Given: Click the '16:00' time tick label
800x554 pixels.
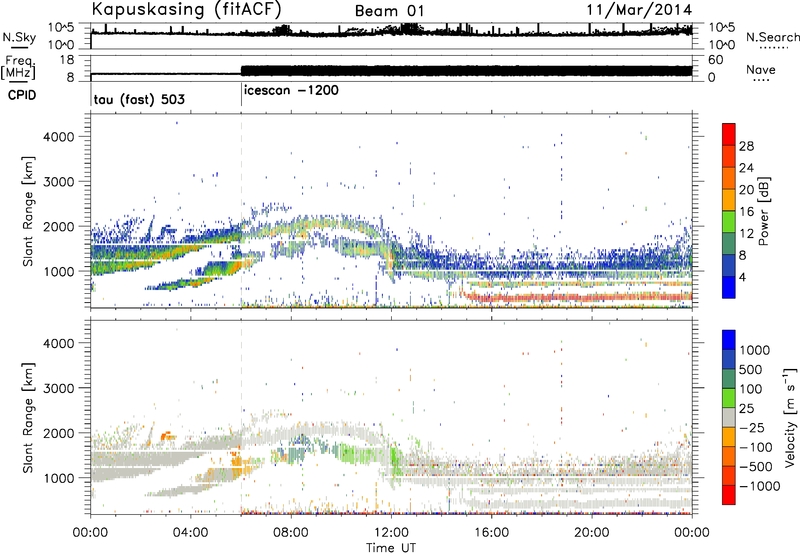Looking at the screenshot, I should pyautogui.click(x=491, y=533).
